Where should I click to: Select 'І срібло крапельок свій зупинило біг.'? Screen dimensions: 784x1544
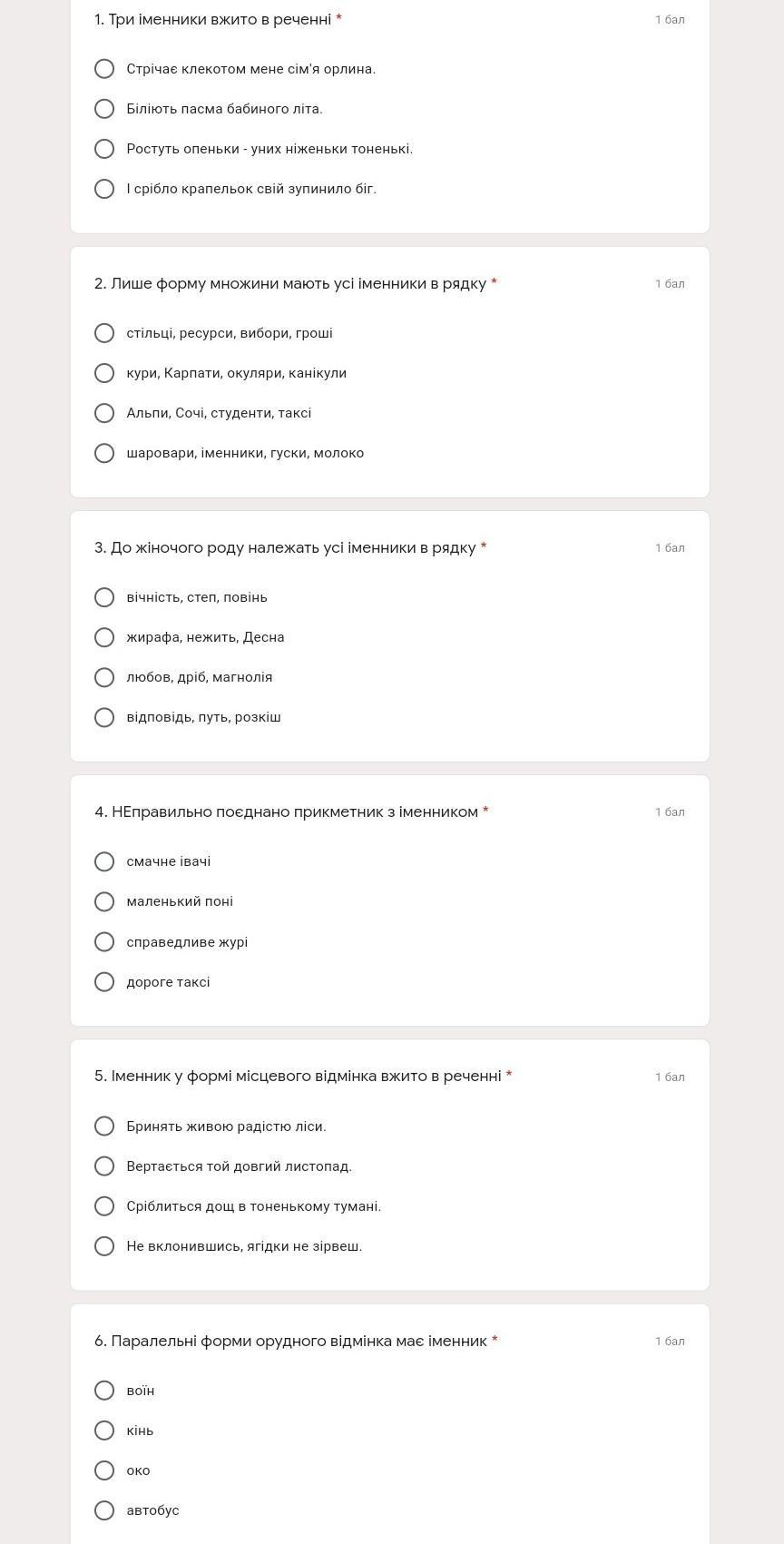(x=104, y=189)
